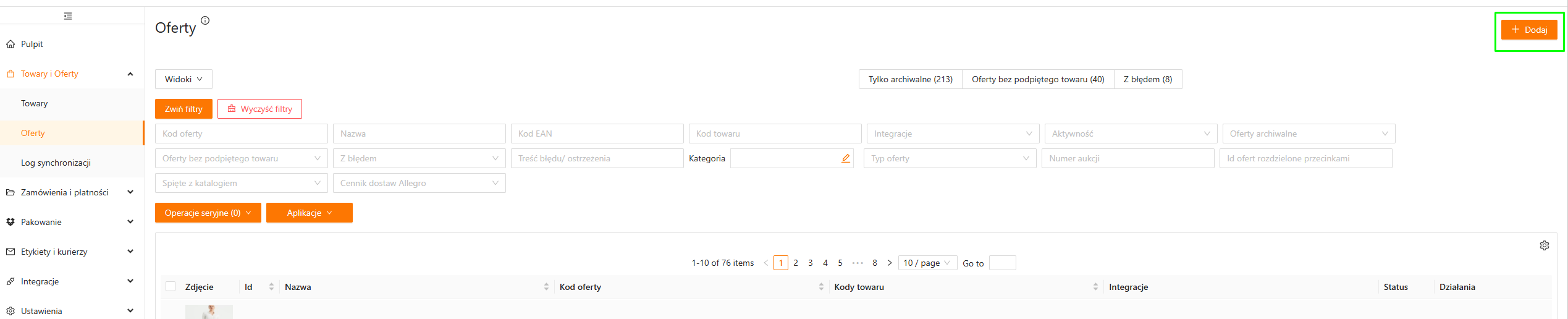Image resolution: width=1568 pixels, height=319 pixels.
Task: Open the Widoki dropdown
Action: pos(183,79)
